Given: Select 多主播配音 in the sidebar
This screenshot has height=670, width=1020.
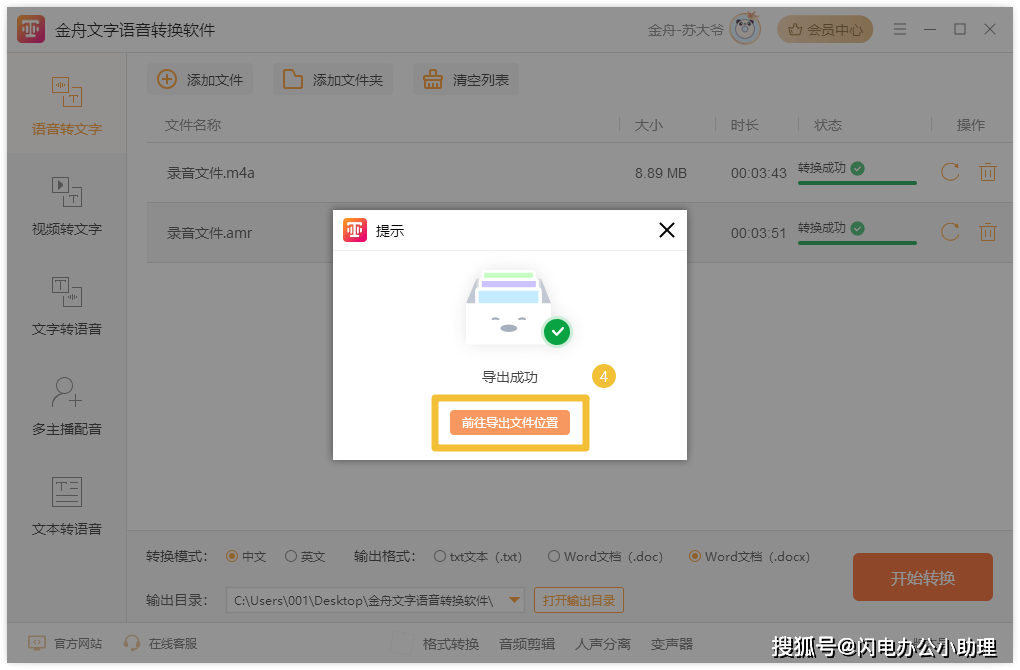Looking at the screenshot, I should (x=66, y=407).
